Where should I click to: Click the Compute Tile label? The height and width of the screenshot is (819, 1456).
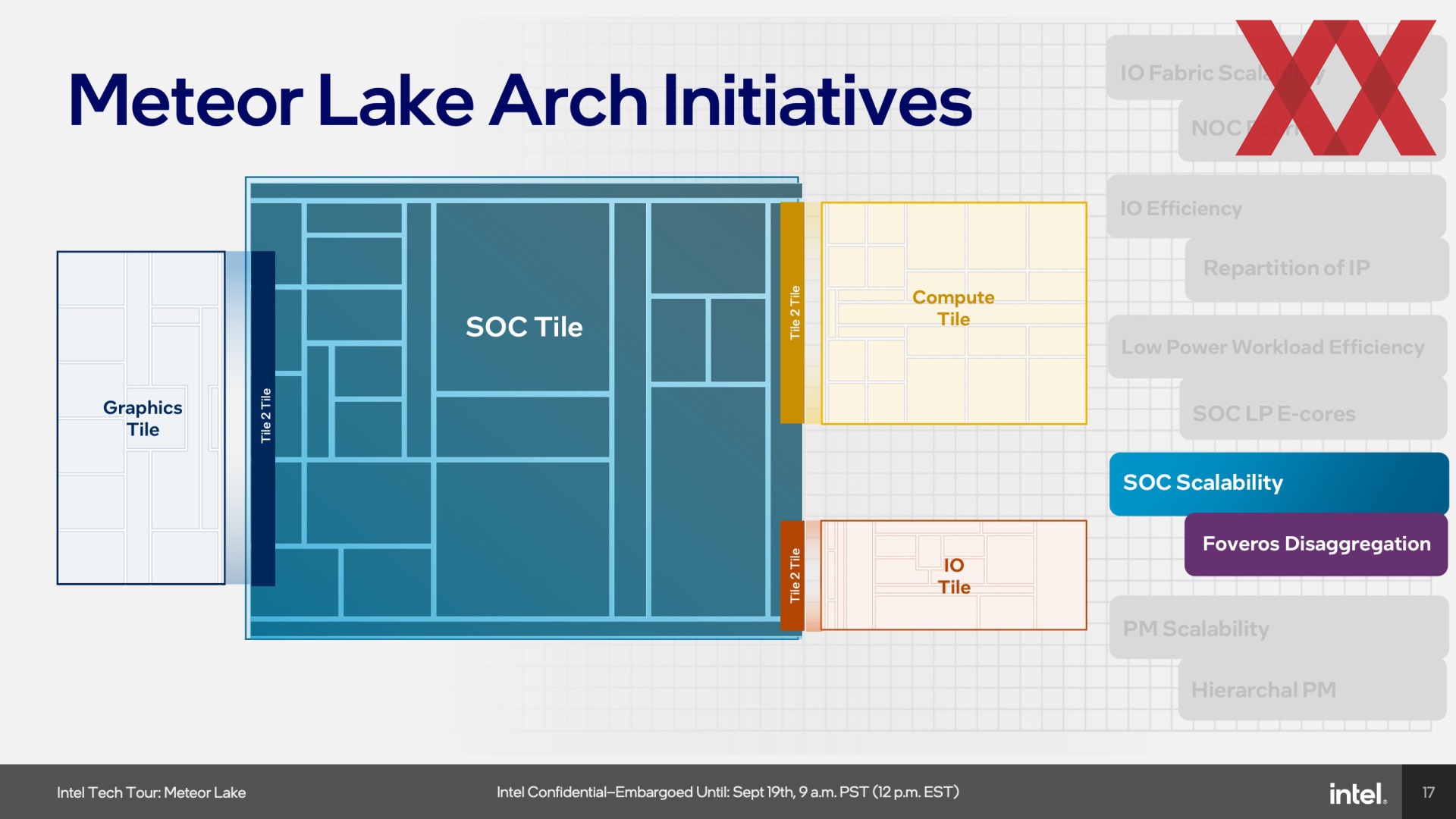[953, 308]
